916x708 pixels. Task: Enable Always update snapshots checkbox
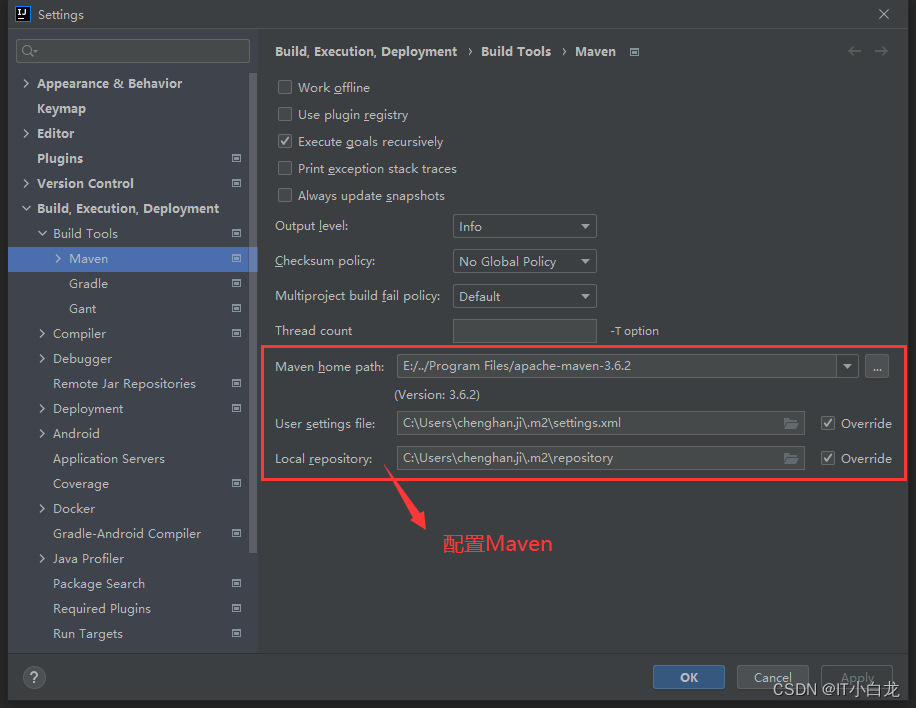(285, 196)
